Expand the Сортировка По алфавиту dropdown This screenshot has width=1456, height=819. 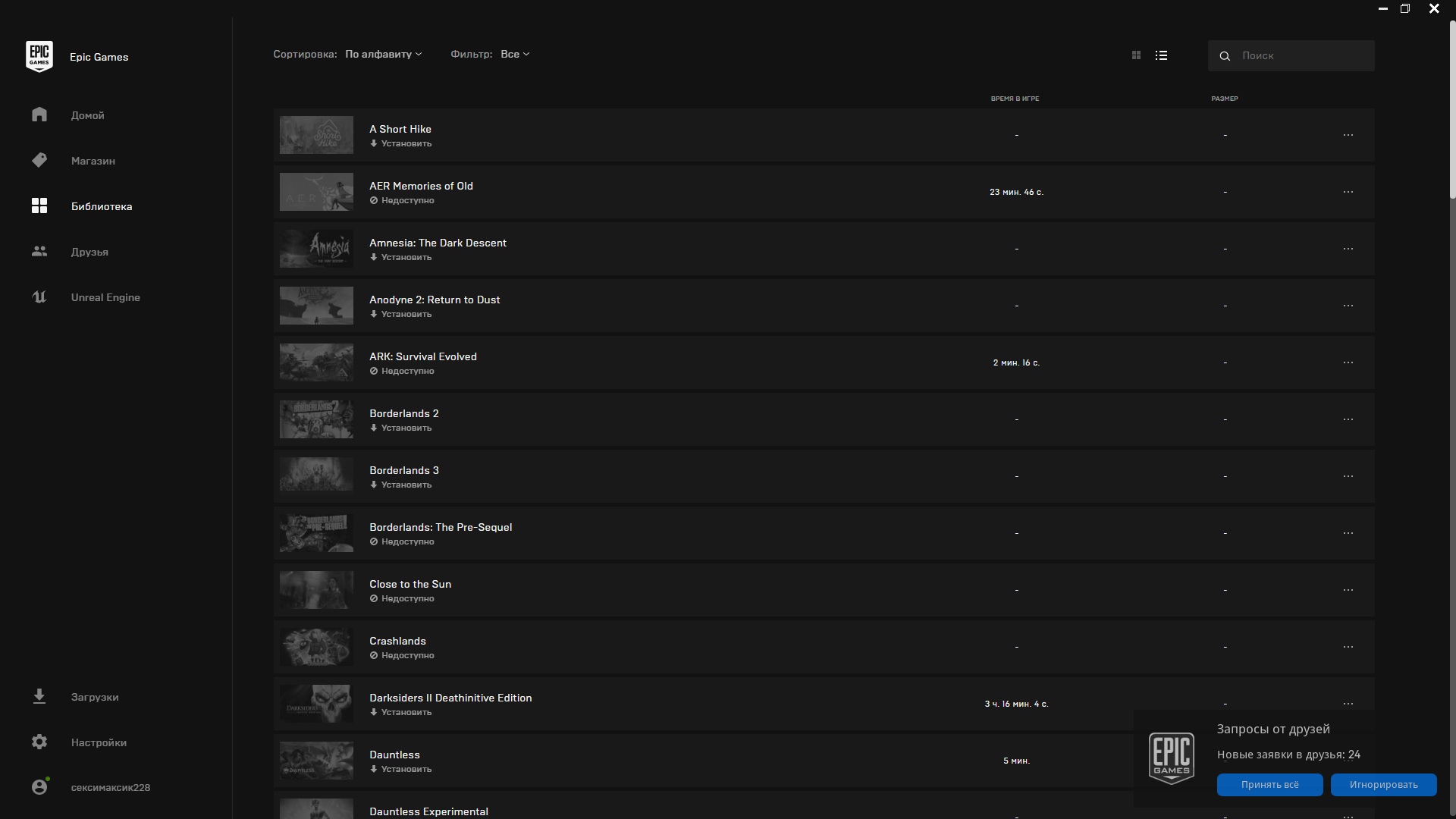[x=383, y=54]
